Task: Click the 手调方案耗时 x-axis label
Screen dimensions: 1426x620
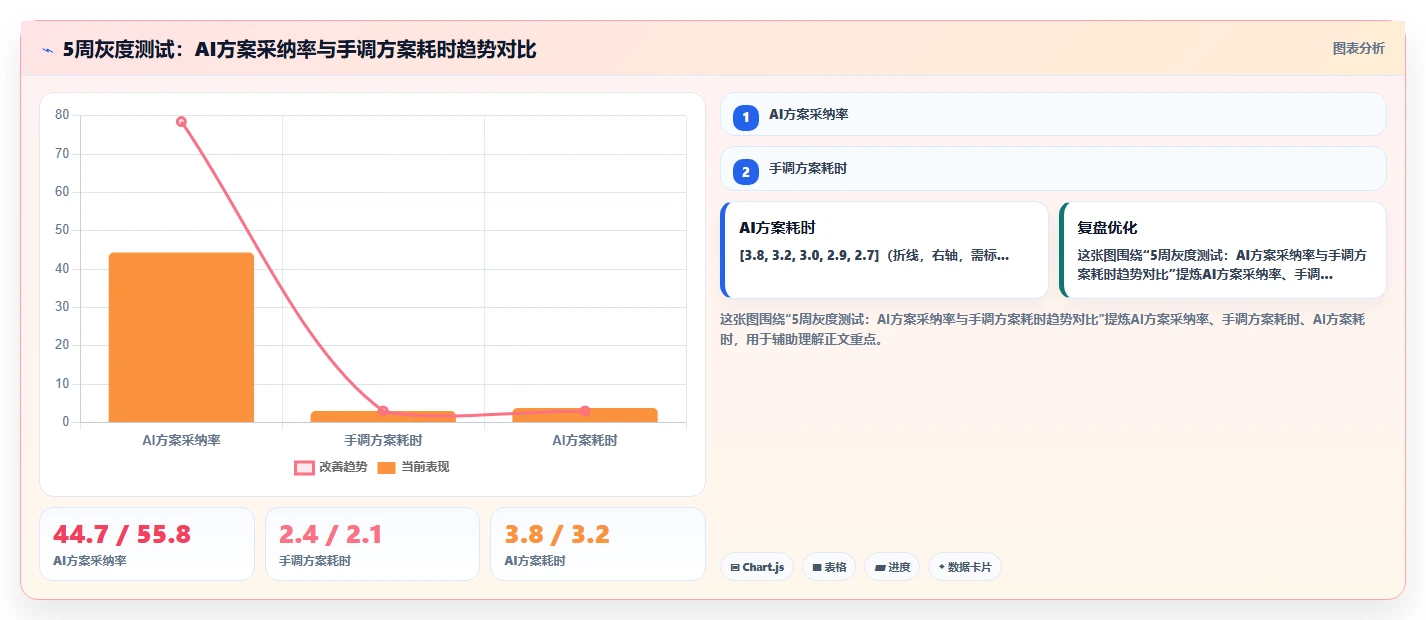Action: (383, 440)
